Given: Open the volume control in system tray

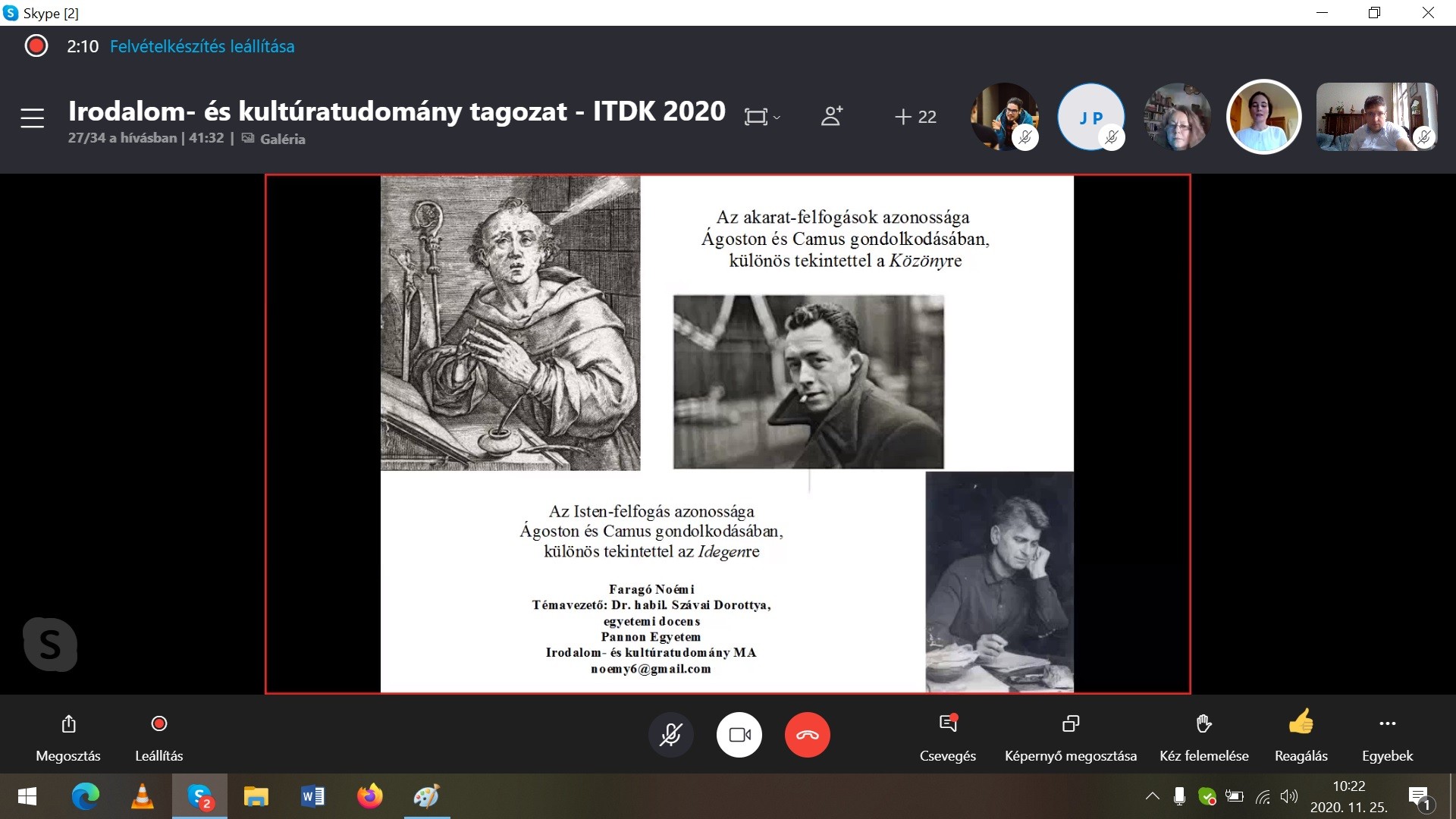Looking at the screenshot, I should pyautogui.click(x=1288, y=796).
